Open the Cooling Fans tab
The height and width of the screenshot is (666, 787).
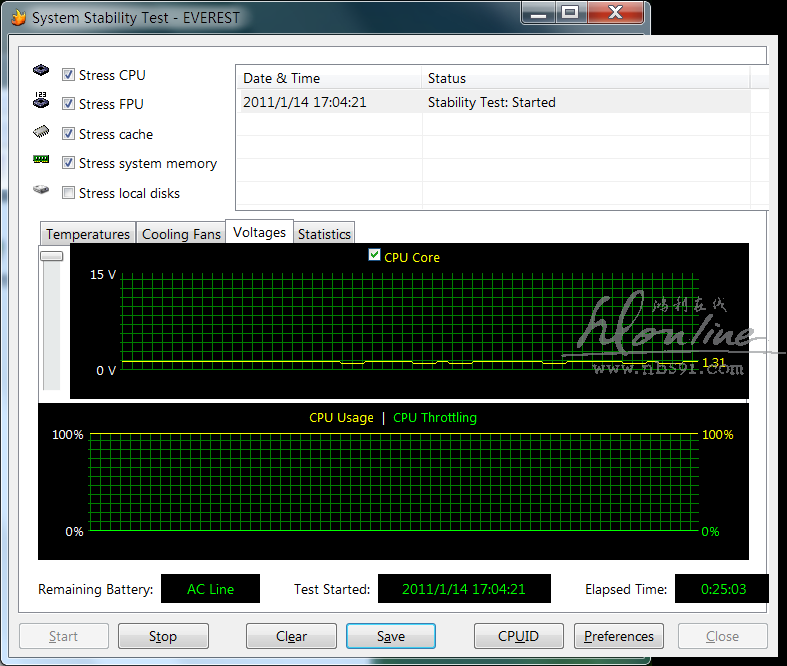[181, 234]
